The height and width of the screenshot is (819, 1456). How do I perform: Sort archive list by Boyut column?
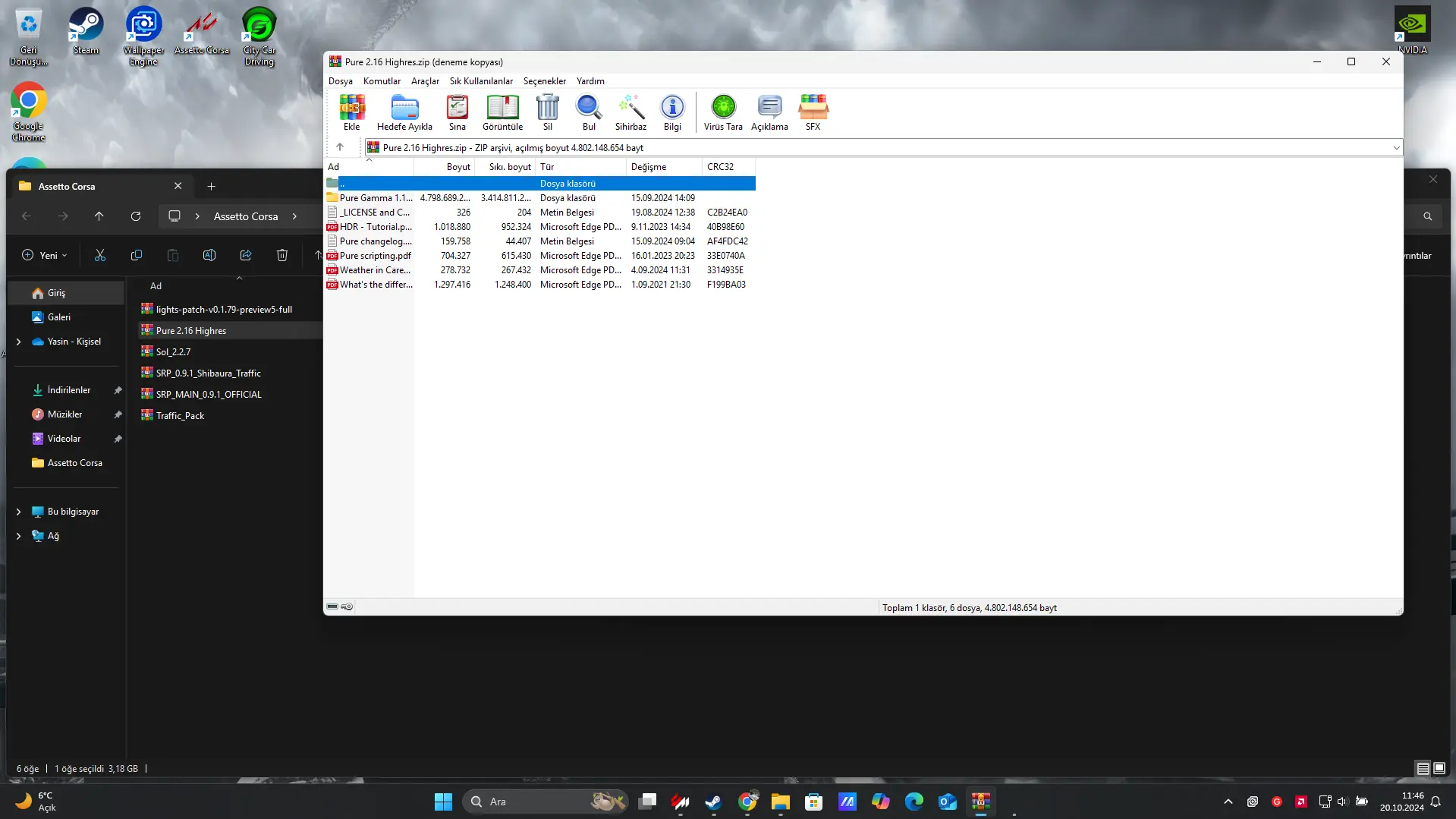445,167
